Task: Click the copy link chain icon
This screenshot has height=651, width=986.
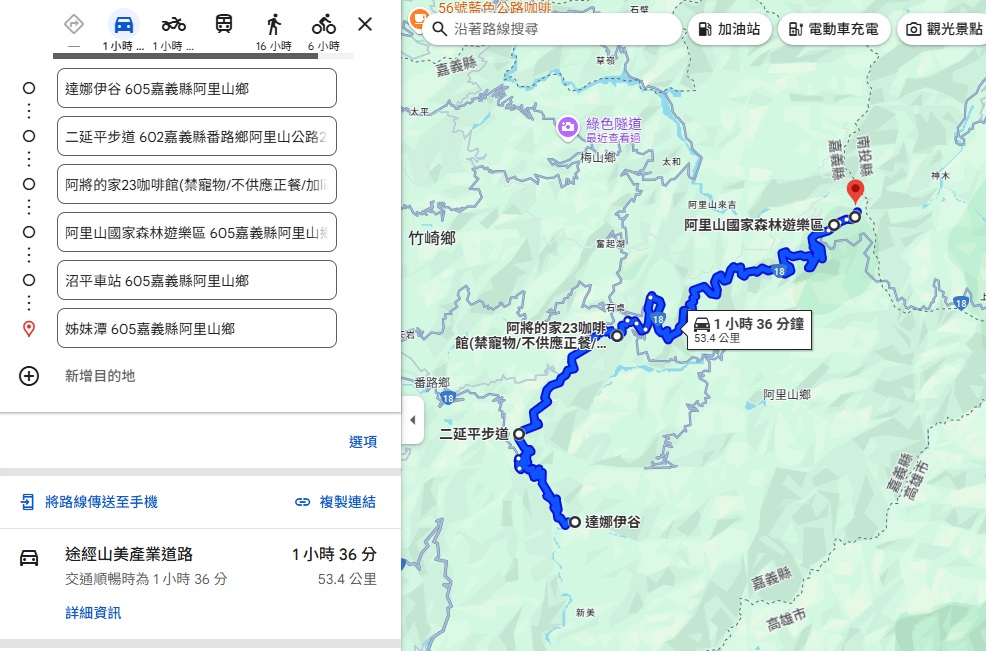Action: click(x=302, y=502)
